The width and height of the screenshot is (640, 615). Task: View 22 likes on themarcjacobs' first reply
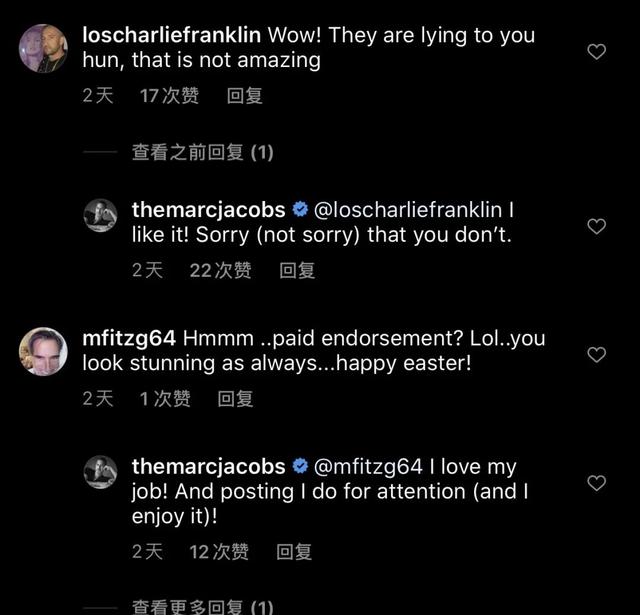click(220, 270)
